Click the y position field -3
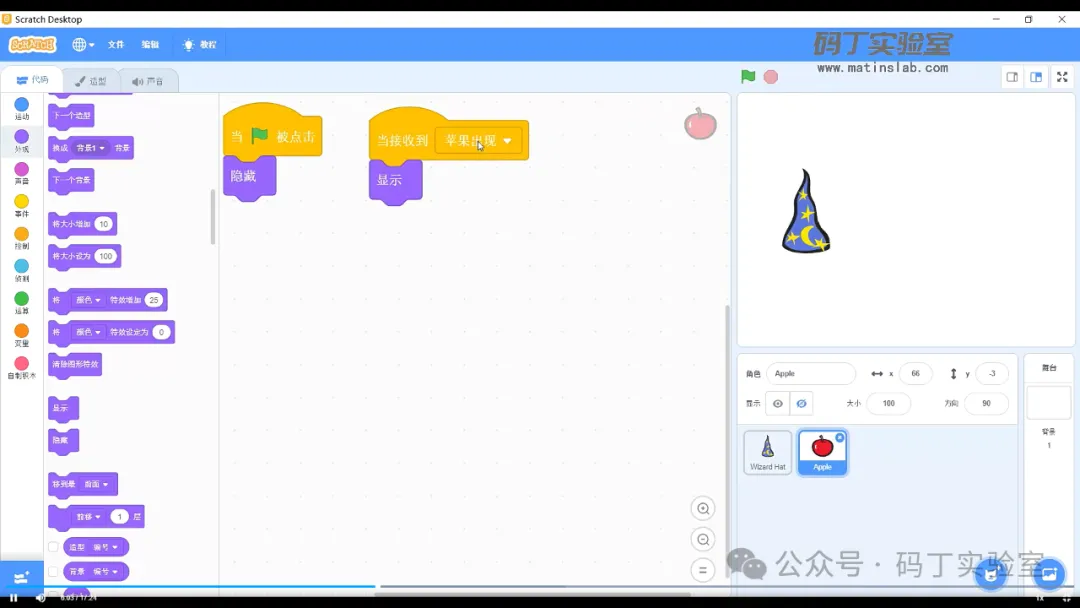 (992, 373)
